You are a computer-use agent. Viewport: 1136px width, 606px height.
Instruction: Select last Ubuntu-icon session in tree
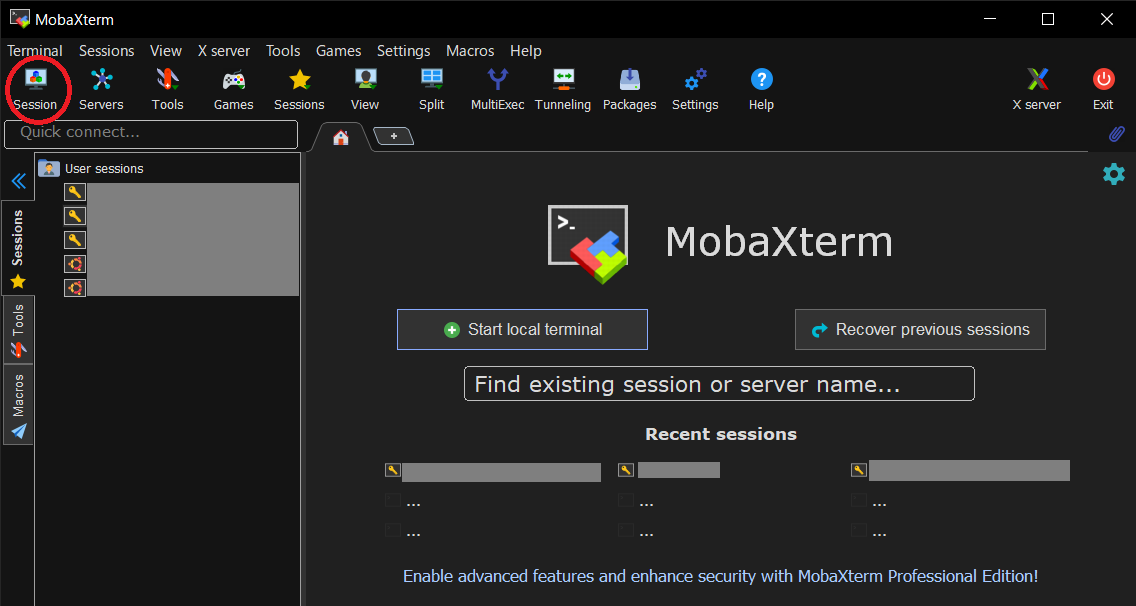[181, 288]
